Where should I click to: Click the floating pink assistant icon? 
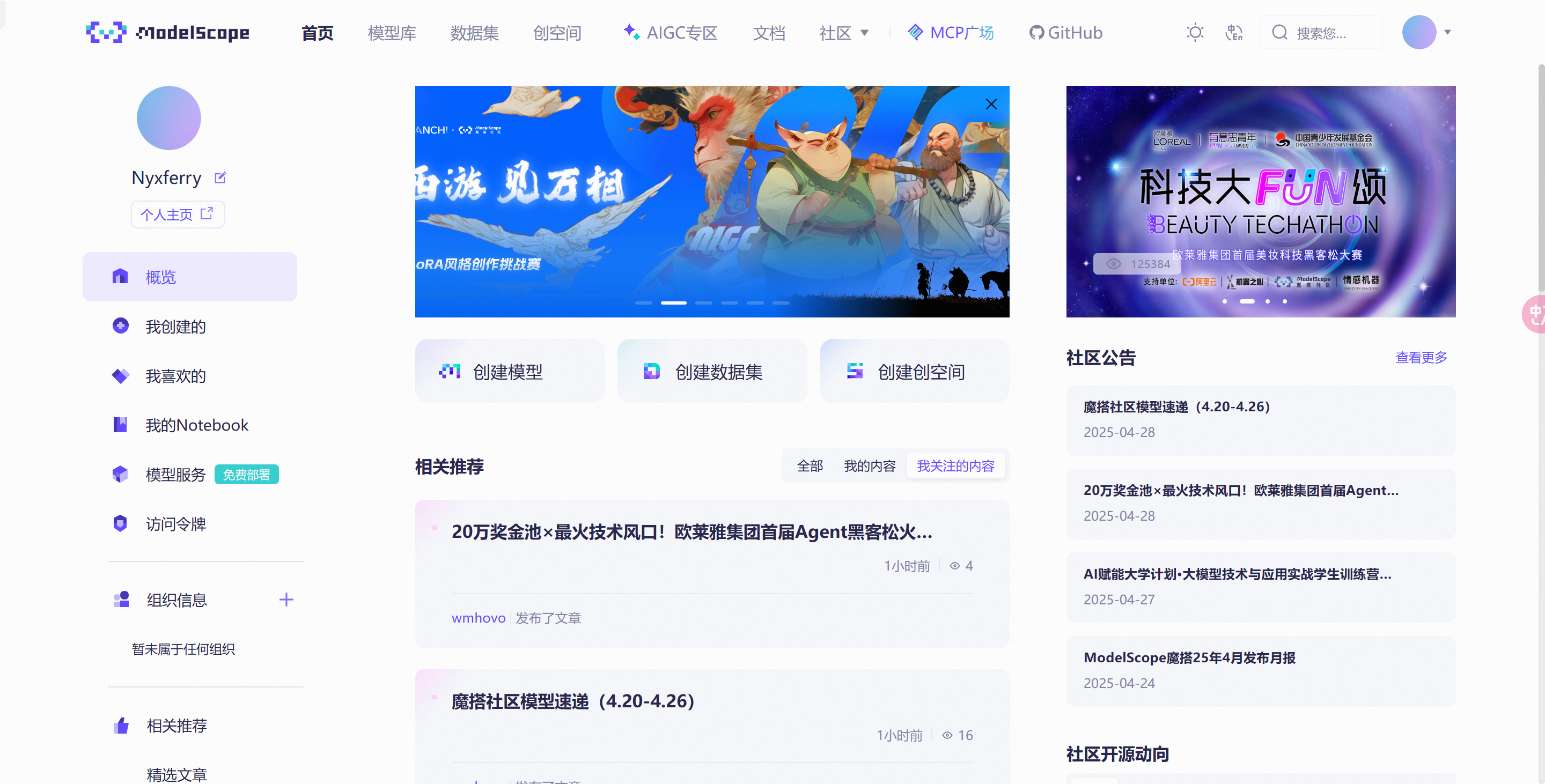(x=1534, y=314)
